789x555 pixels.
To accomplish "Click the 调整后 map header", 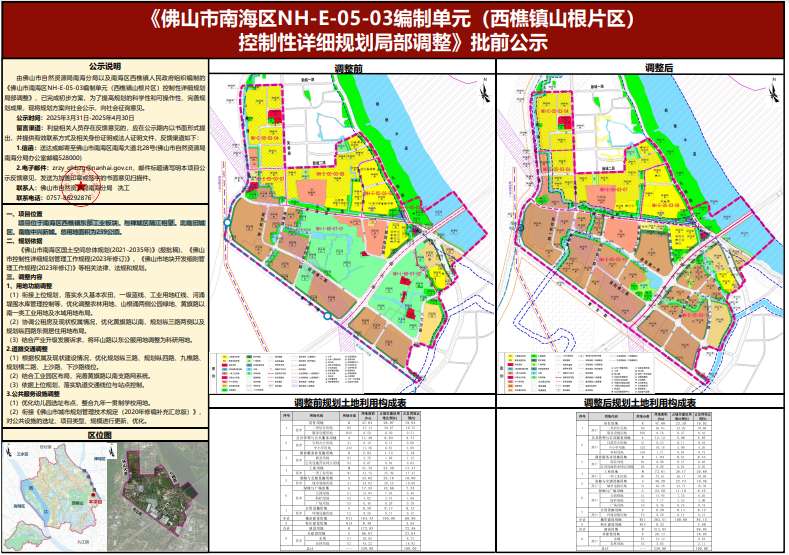I will [659, 68].
